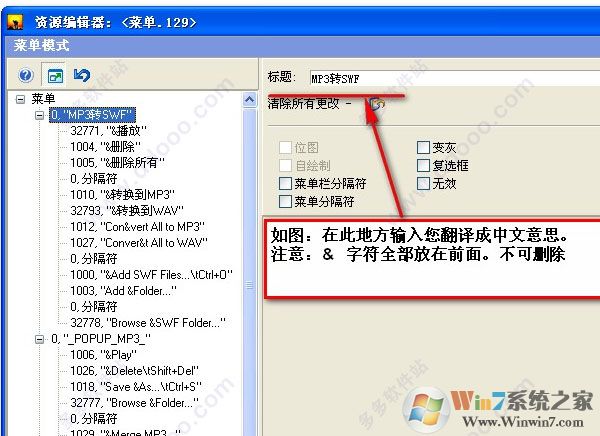Select tree item 1004, "&删除"
This screenshot has width=600, height=436.
pos(105,147)
